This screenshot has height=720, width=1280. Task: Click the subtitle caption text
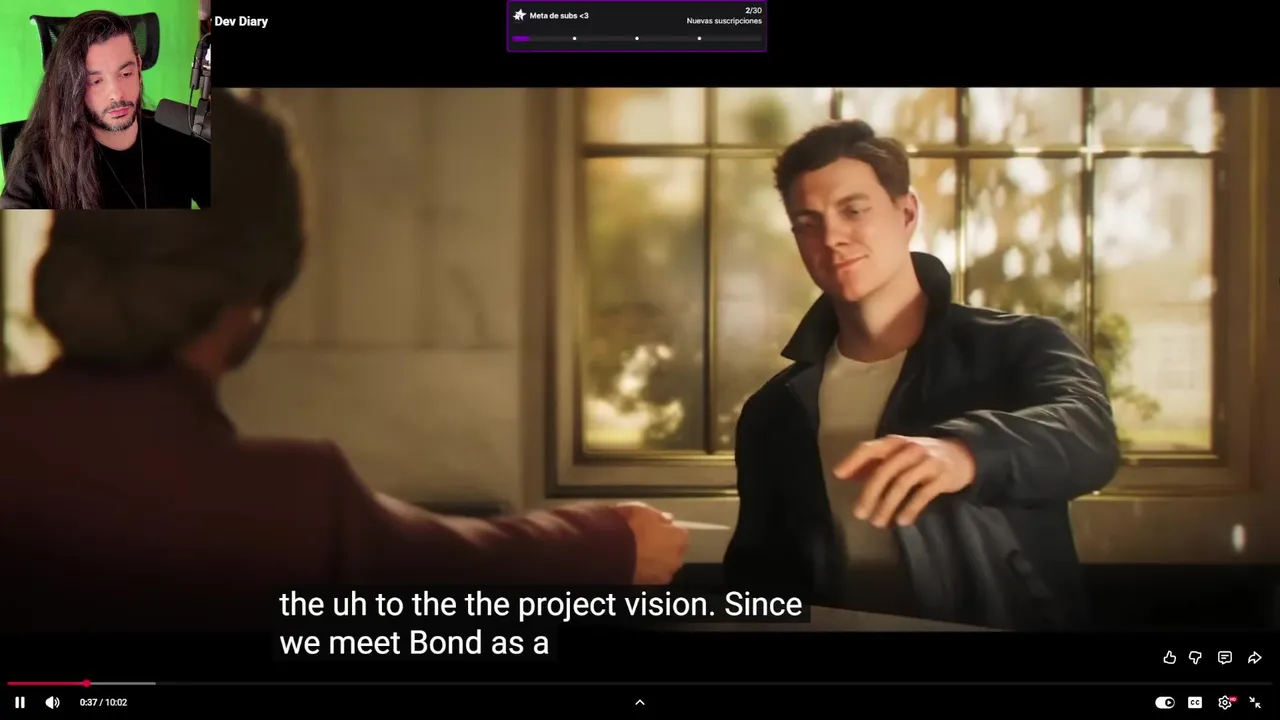pyautogui.click(x=540, y=623)
